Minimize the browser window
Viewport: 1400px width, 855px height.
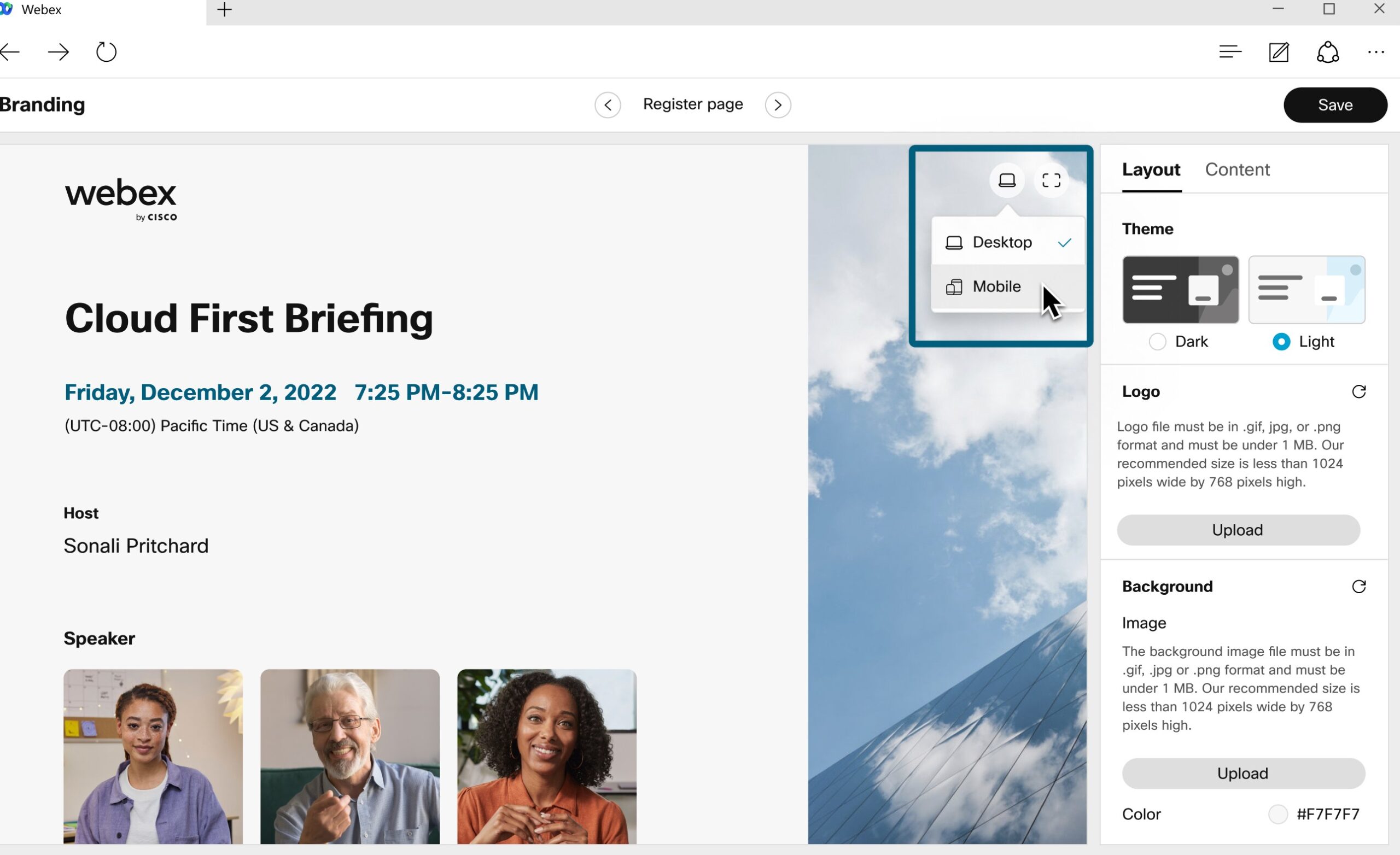[1278, 9]
